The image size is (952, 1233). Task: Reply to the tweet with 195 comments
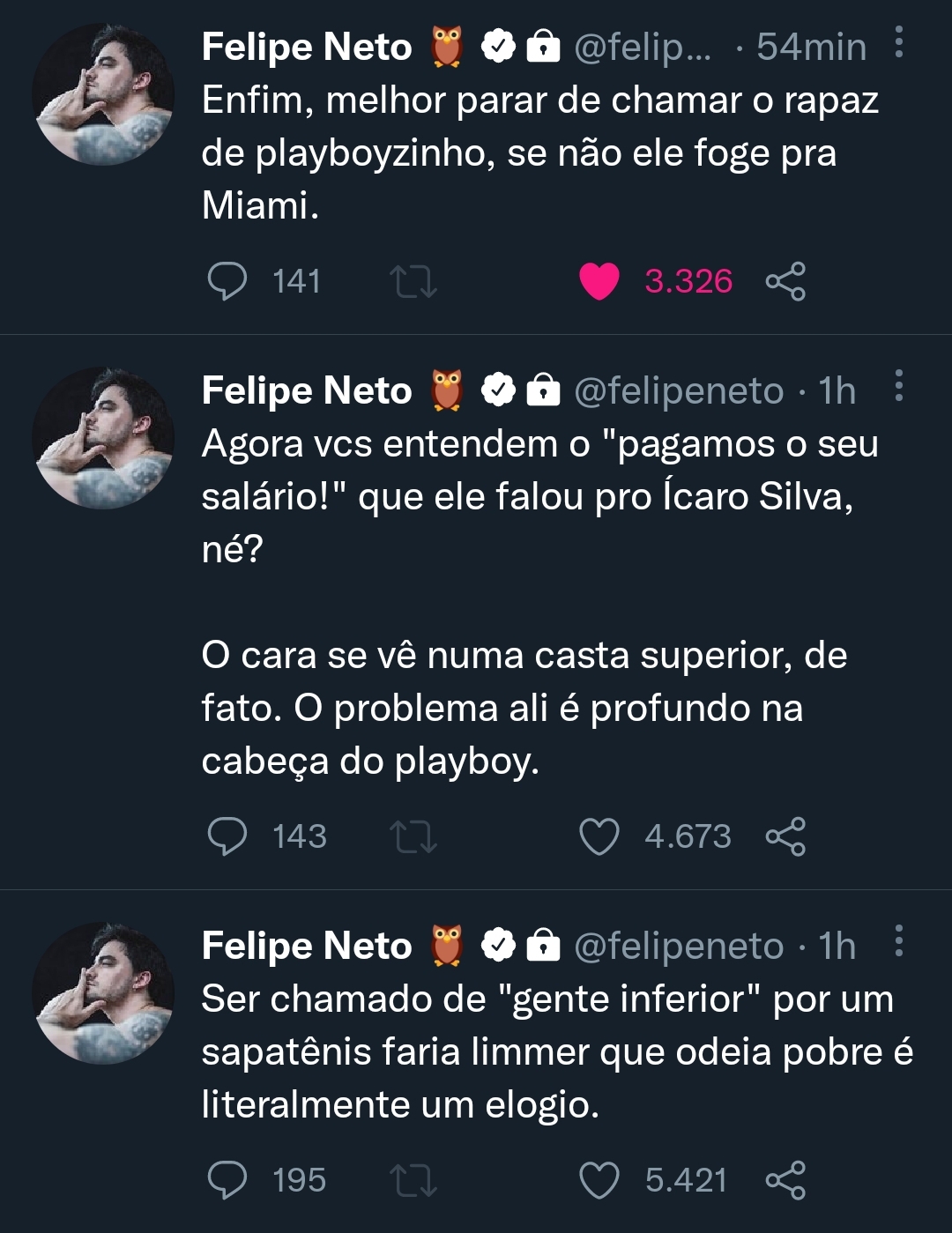point(227,1180)
